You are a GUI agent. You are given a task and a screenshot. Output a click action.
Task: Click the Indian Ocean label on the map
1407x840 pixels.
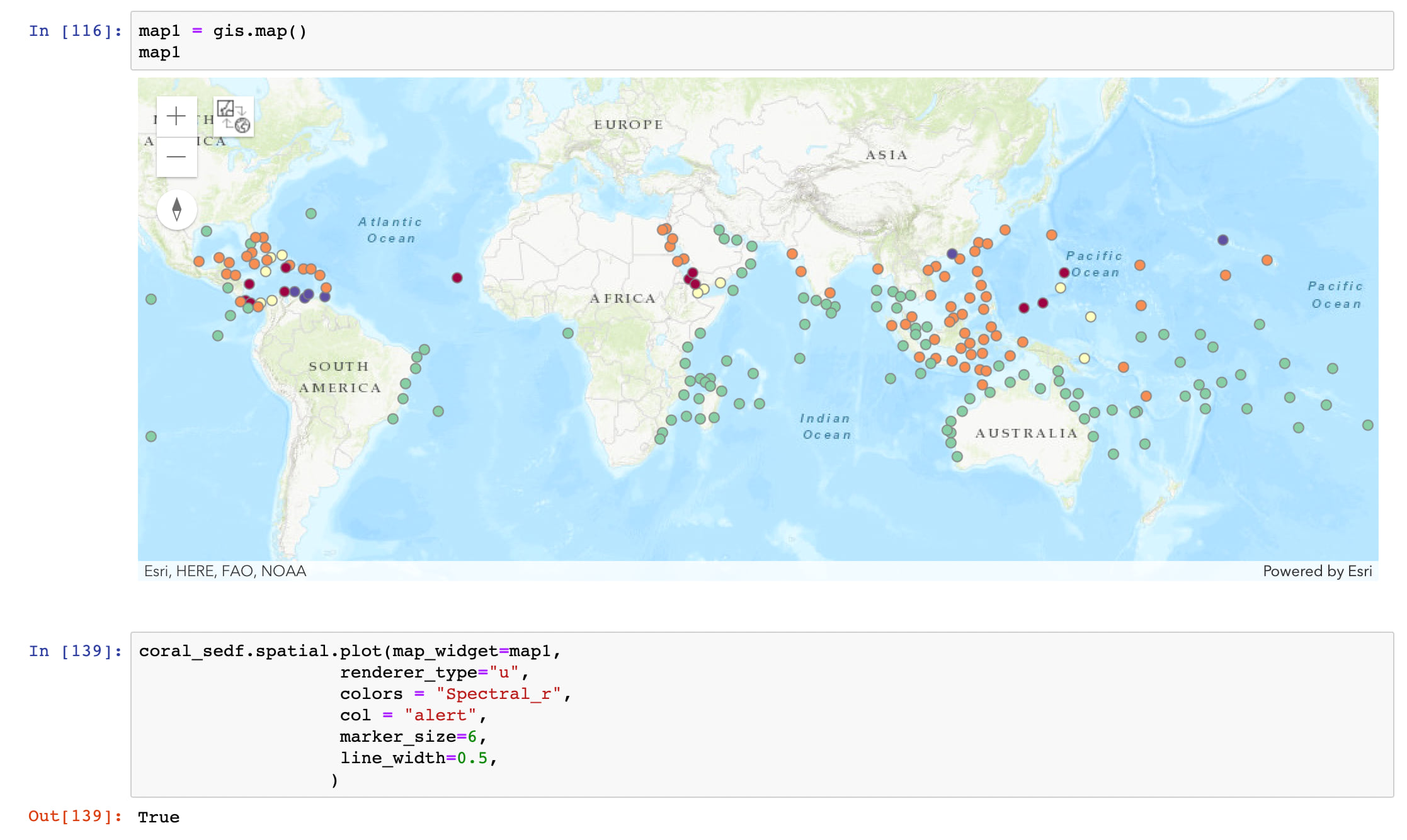pyautogui.click(x=826, y=426)
